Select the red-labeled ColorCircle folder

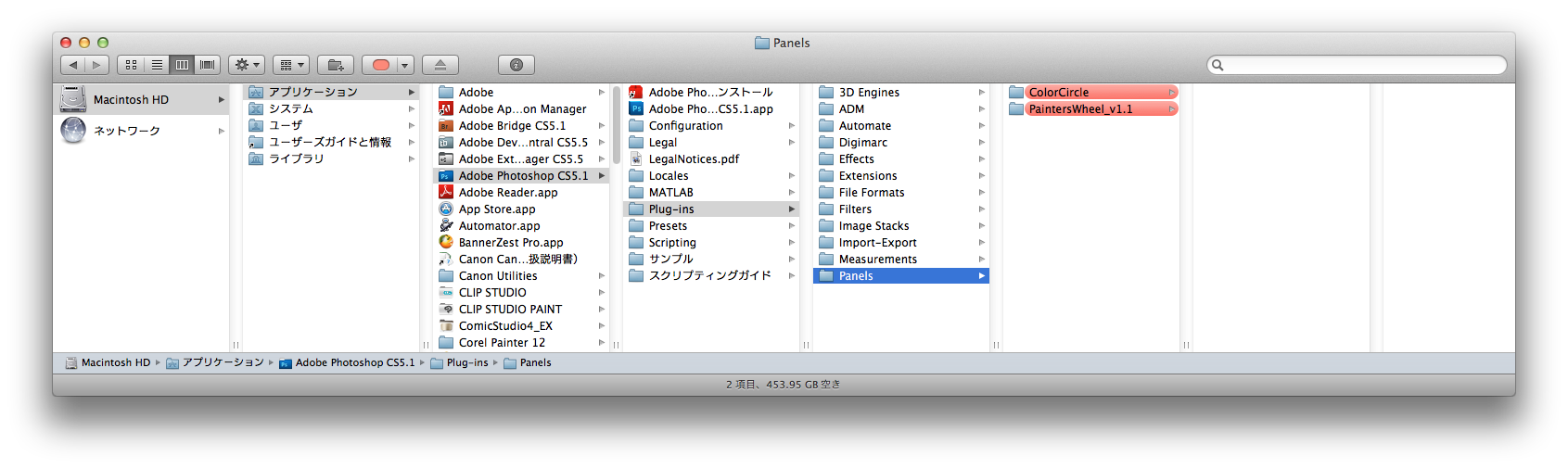click(x=1091, y=92)
